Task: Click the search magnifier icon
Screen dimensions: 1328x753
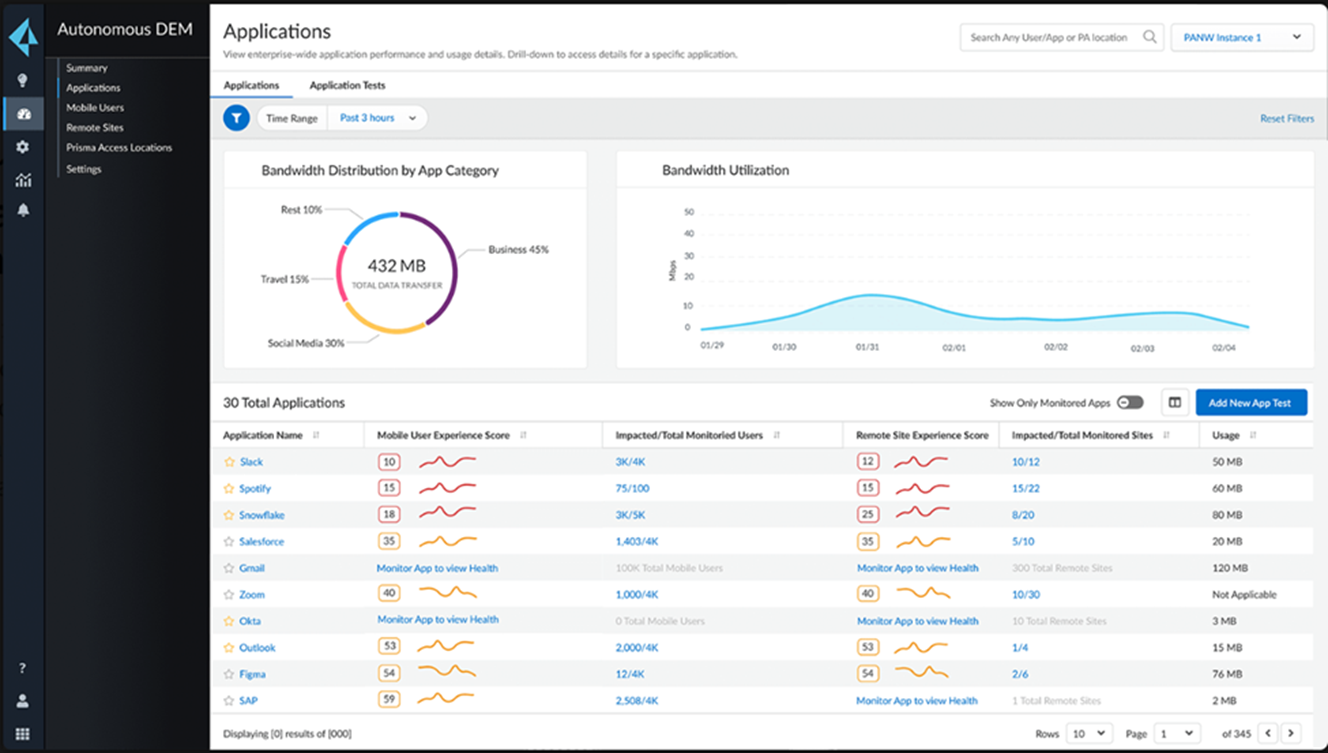Action: (x=1150, y=37)
